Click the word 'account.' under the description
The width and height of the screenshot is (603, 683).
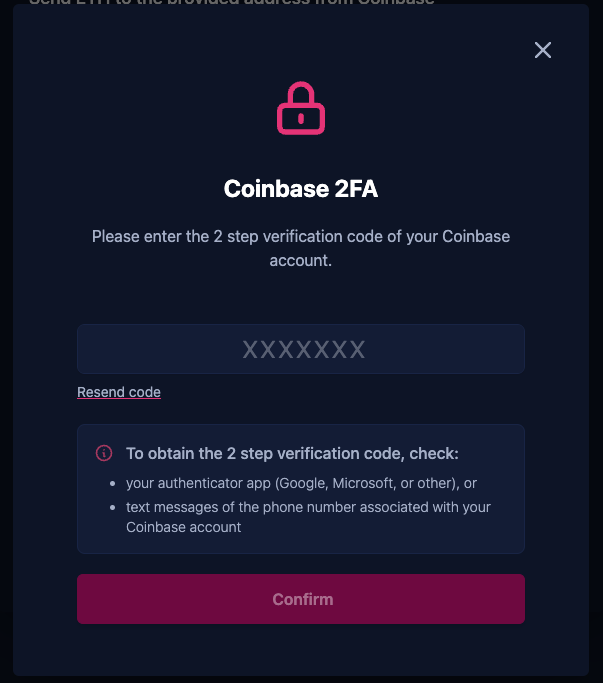tap(301, 260)
